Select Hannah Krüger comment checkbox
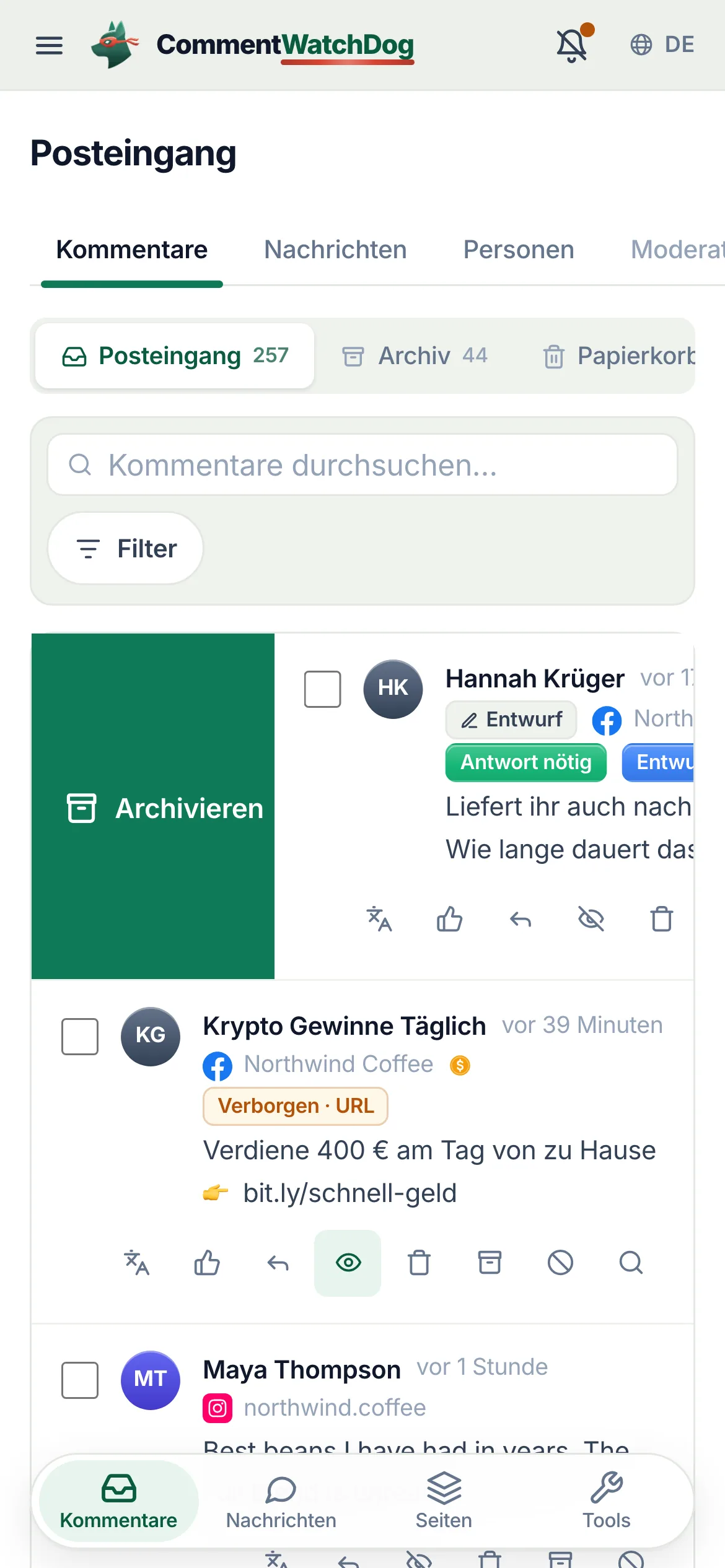 tap(322, 689)
